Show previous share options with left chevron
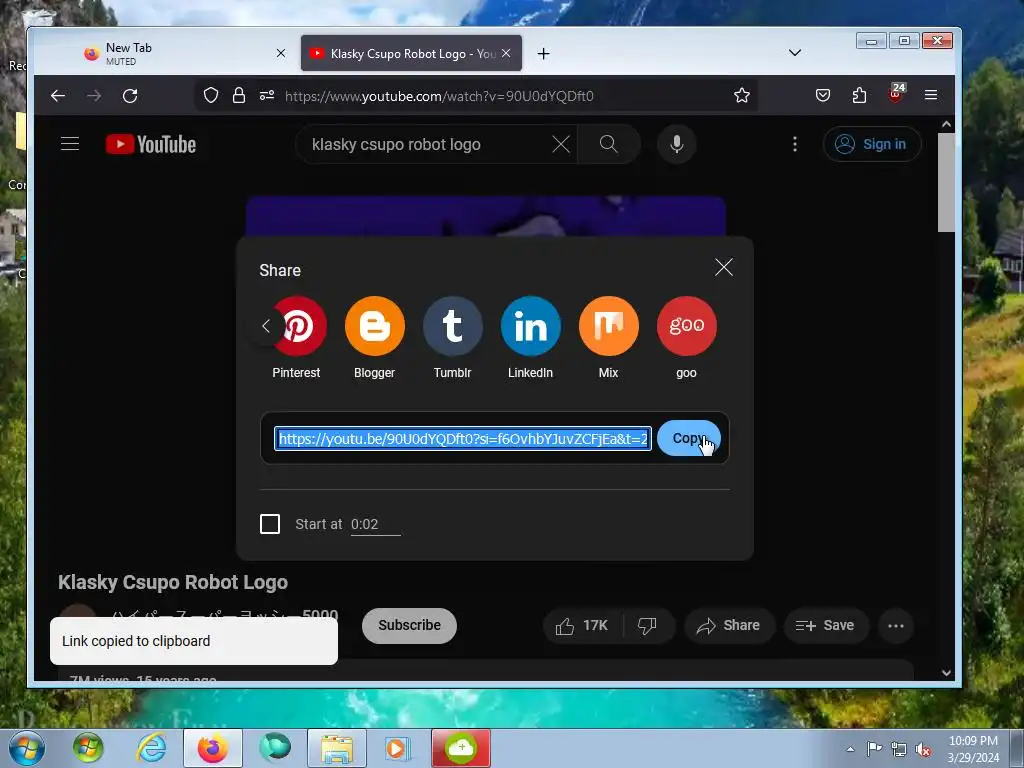The width and height of the screenshot is (1024, 768). point(266,326)
